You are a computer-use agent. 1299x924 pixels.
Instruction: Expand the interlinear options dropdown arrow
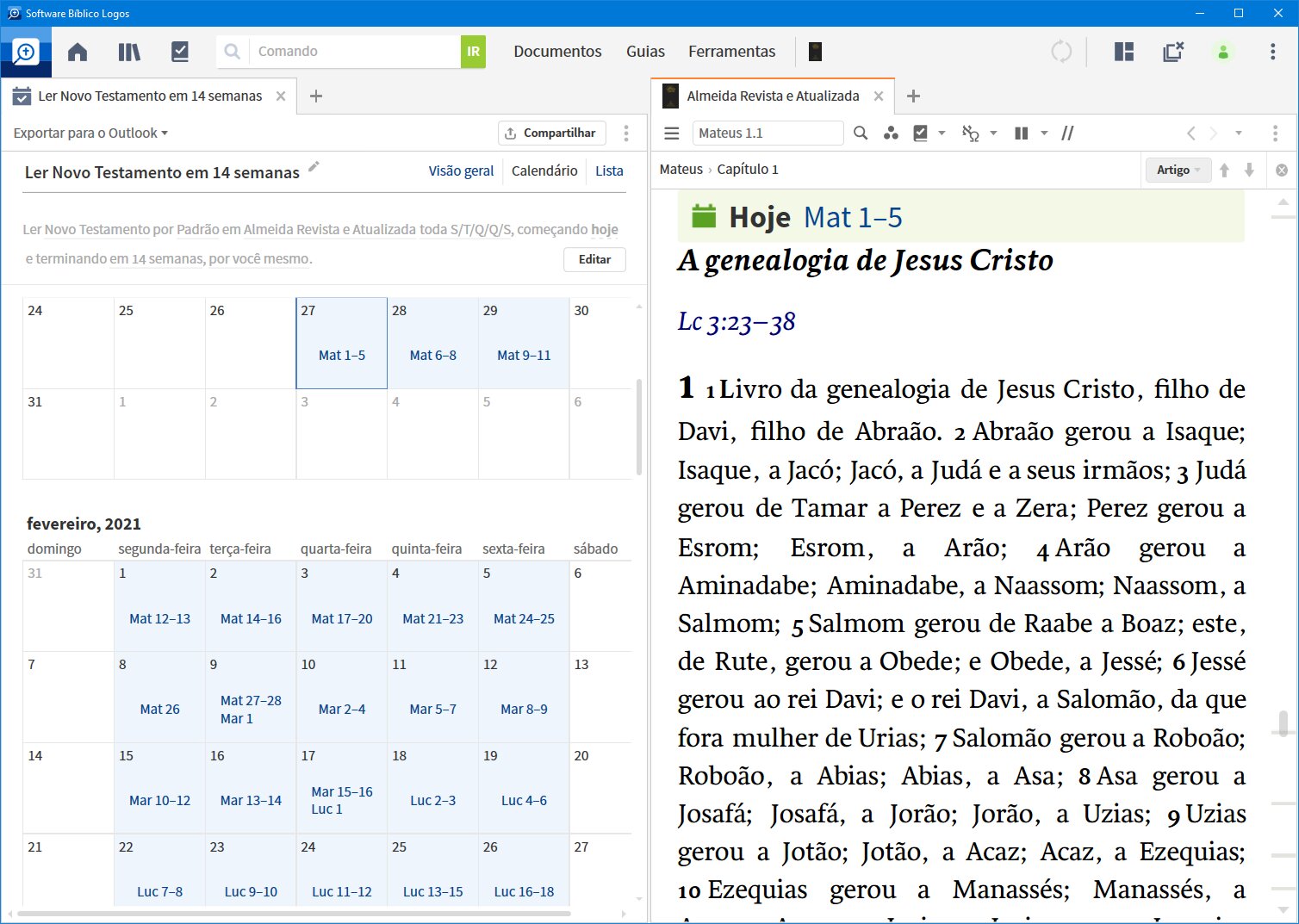[x=993, y=133]
